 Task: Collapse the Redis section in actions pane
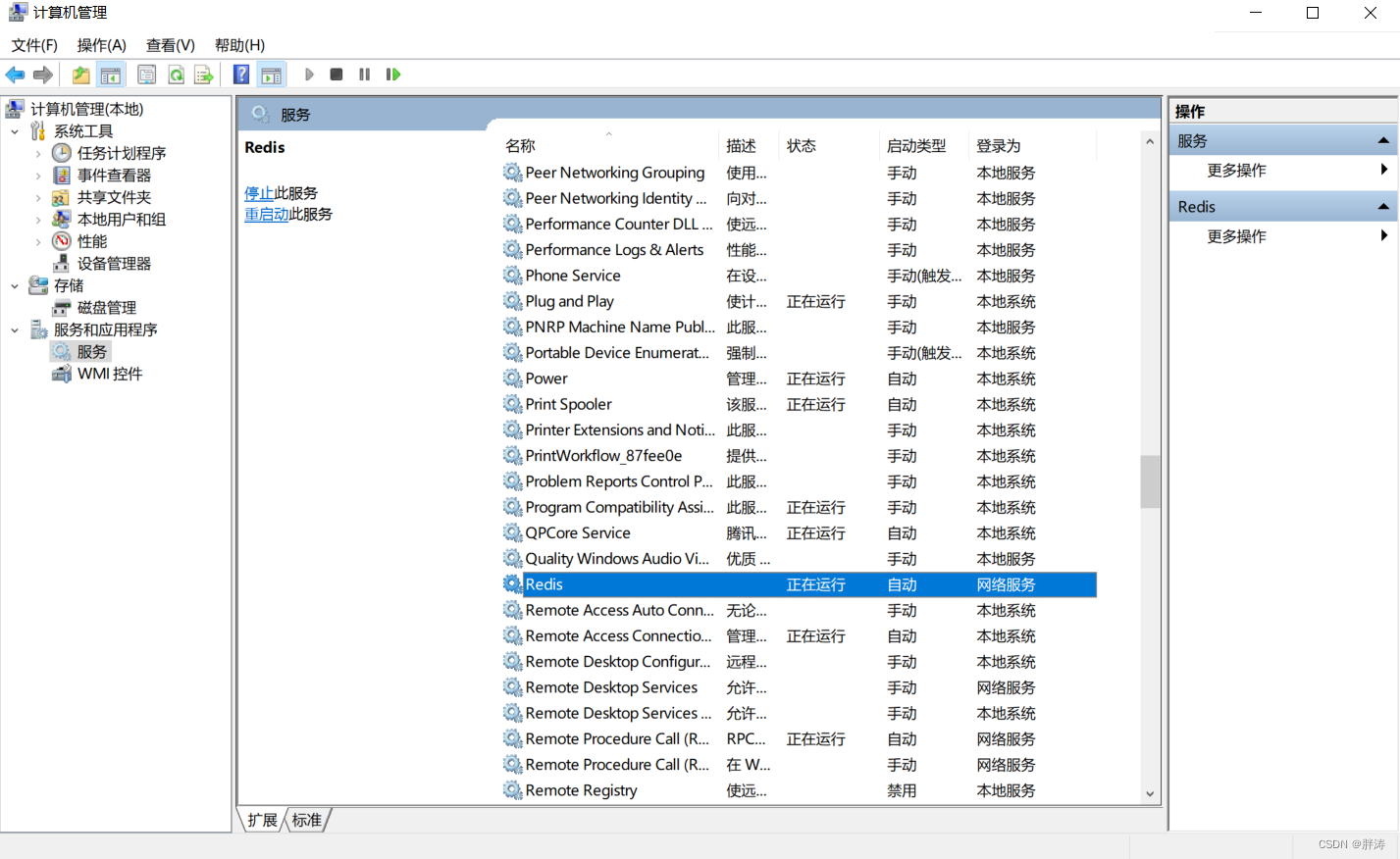click(1383, 207)
